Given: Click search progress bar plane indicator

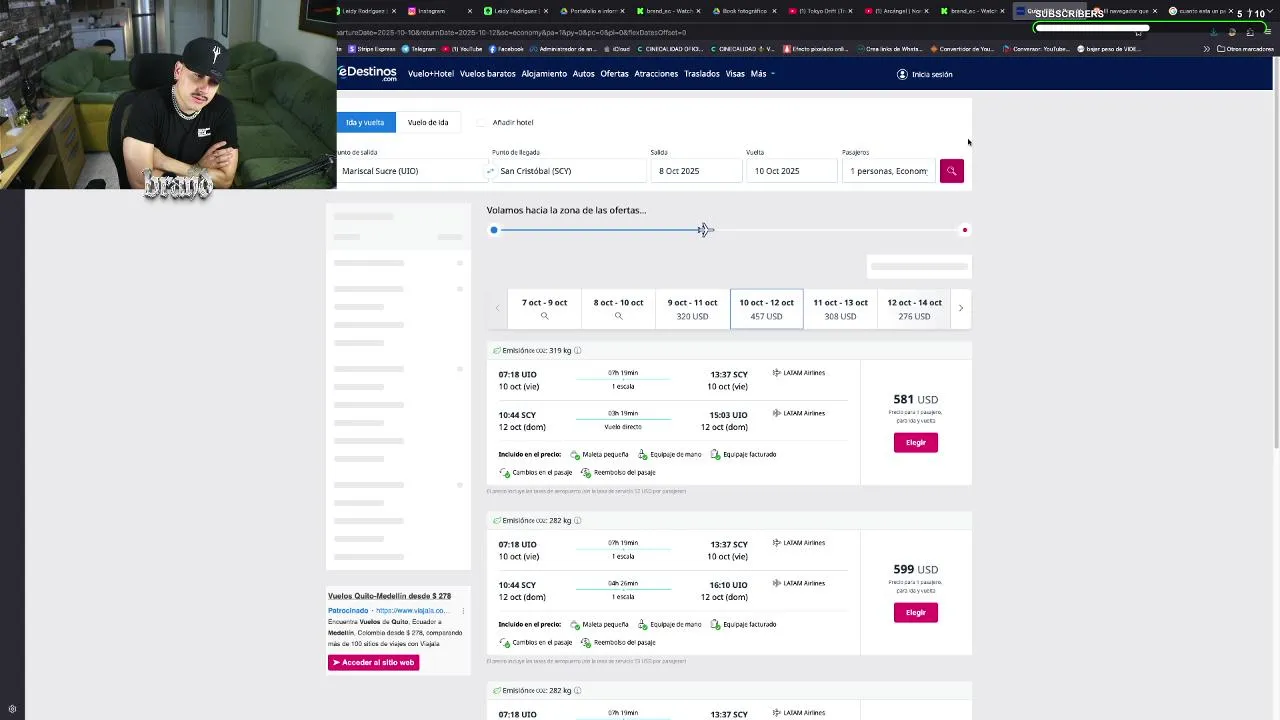Looking at the screenshot, I should click(x=705, y=230).
